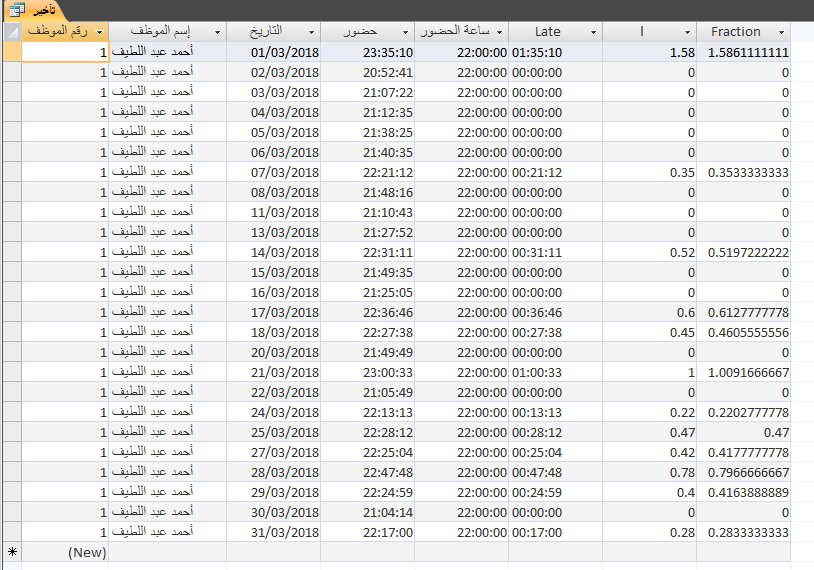Click attendance time 23:35:10
The width and height of the screenshot is (814, 570).
[368, 52]
